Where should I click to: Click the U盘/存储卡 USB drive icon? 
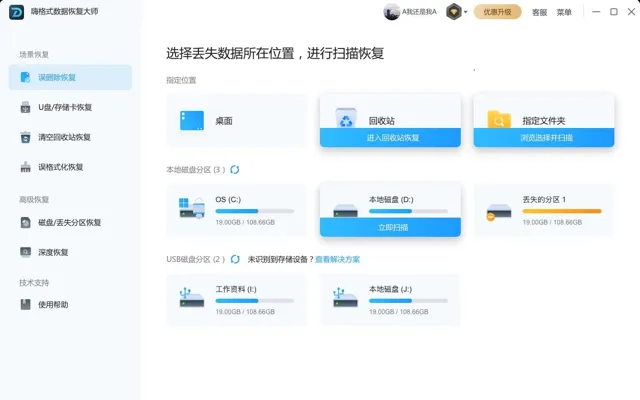pos(25,107)
